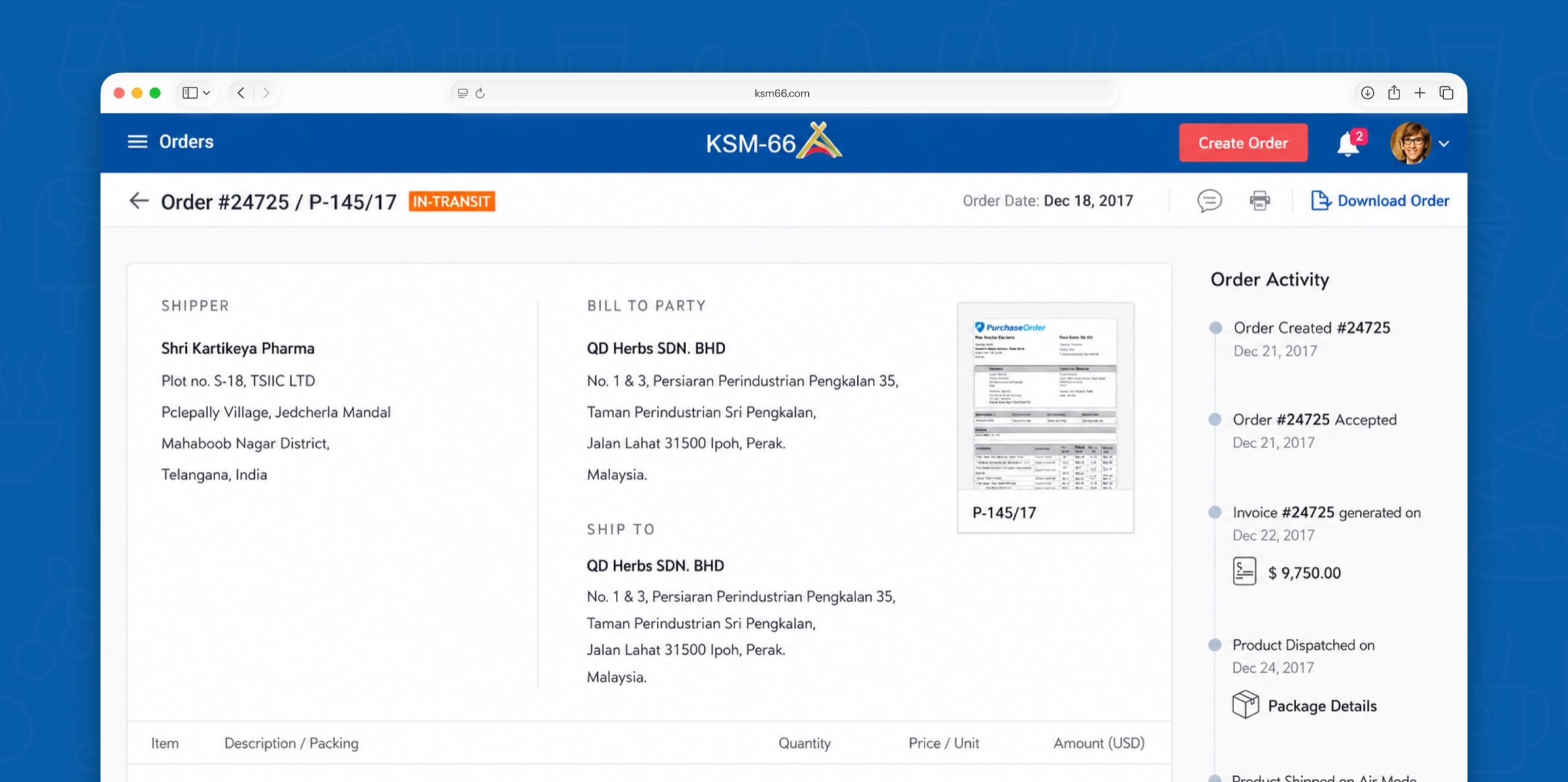Click the ksm66.com address bar
This screenshot has height=782, width=1568.
point(783,93)
